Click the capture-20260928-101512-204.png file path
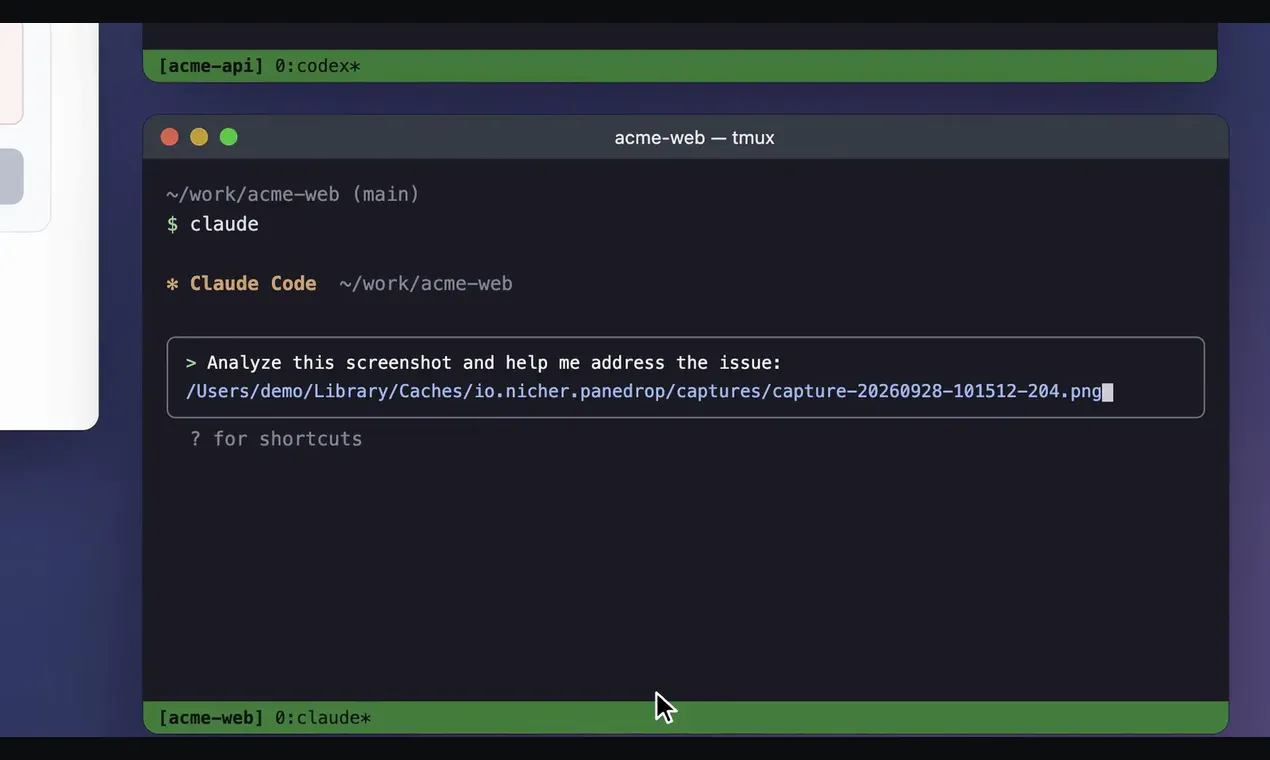 (x=643, y=391)
